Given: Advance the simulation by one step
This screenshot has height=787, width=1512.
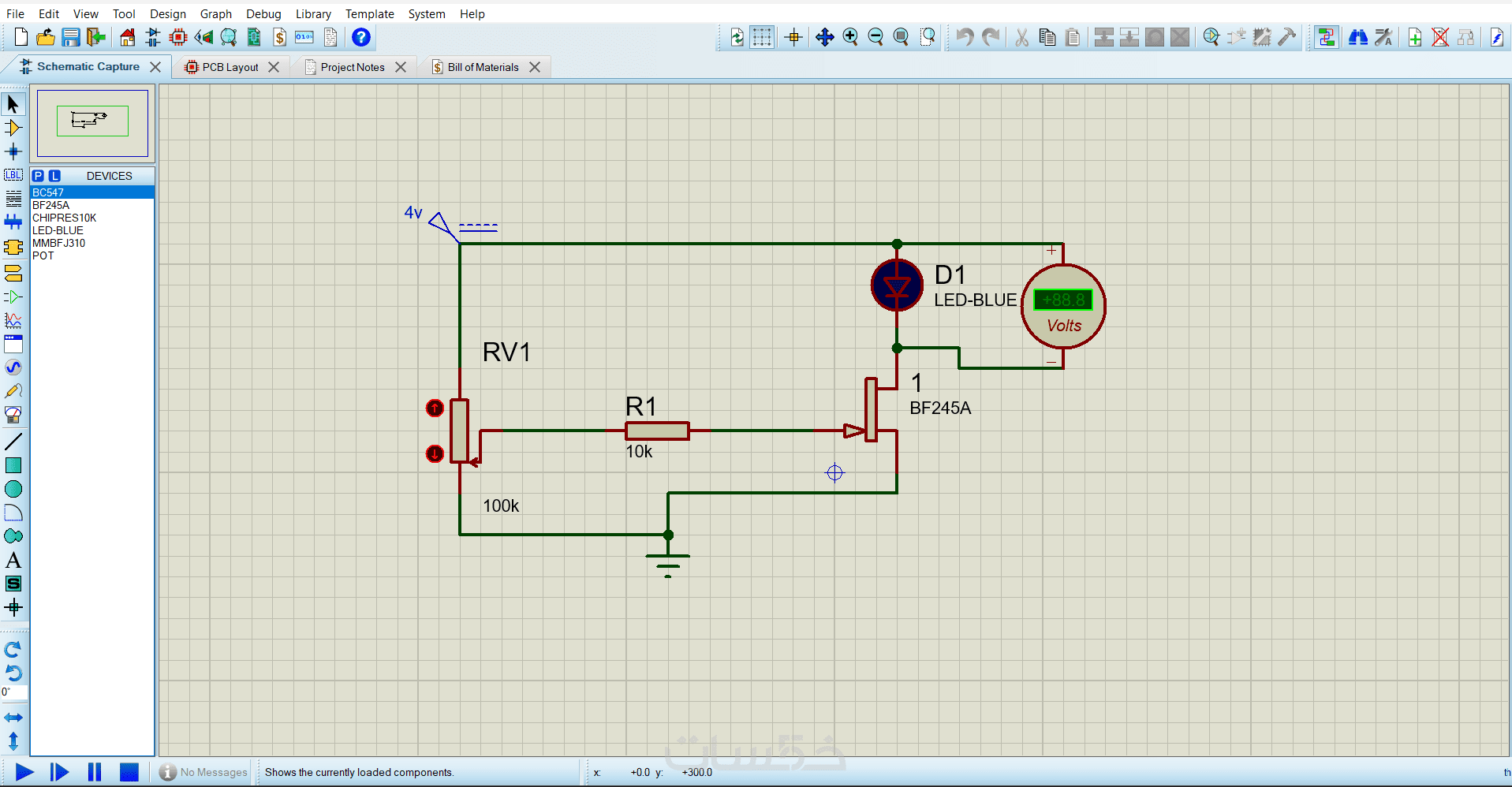Looking at the screenshot, I should coord(59,772).
